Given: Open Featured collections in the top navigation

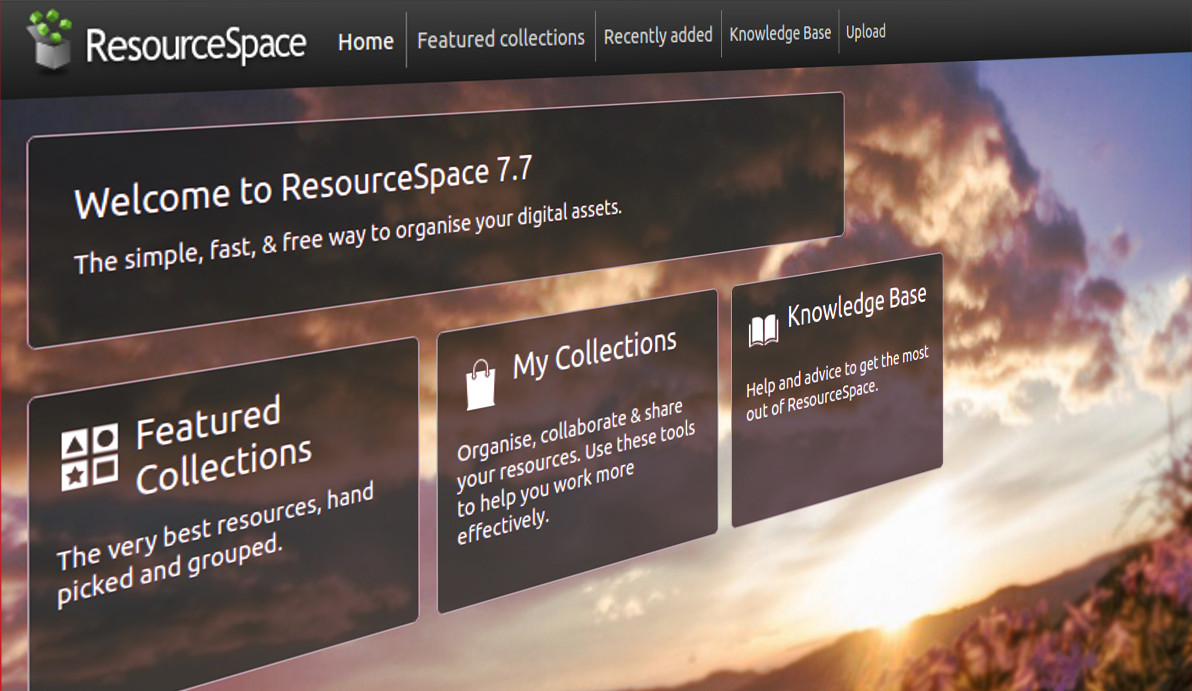Looking at the screenshot, I should (x=501, y=39).
